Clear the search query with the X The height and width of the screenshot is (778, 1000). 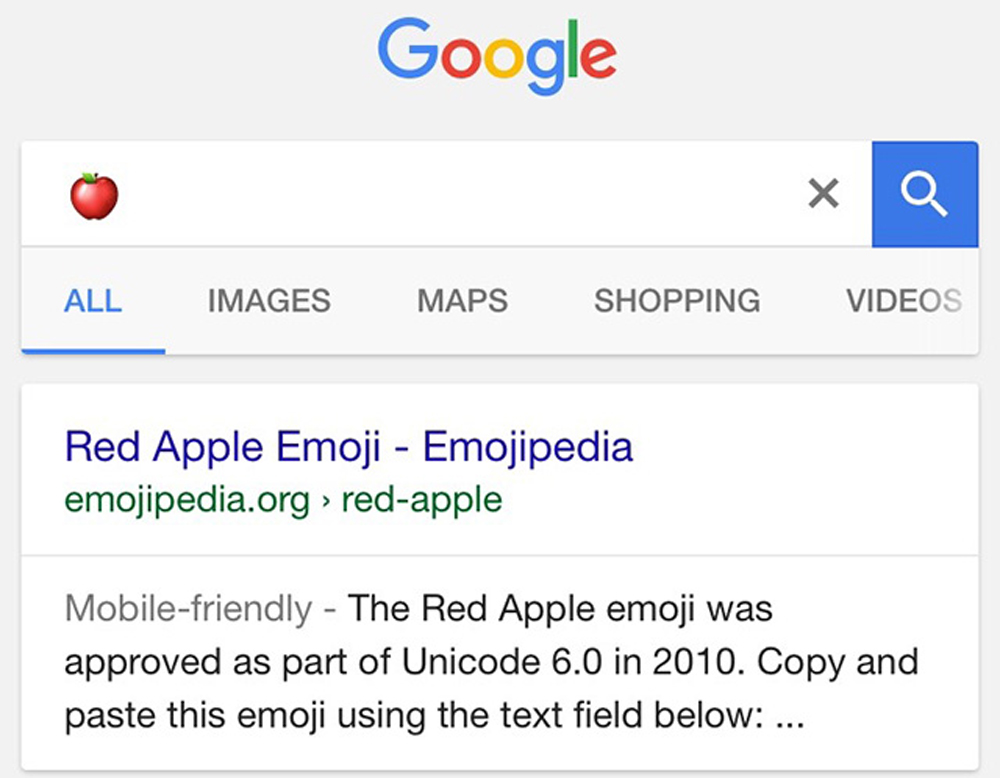(x=823, y=194)
